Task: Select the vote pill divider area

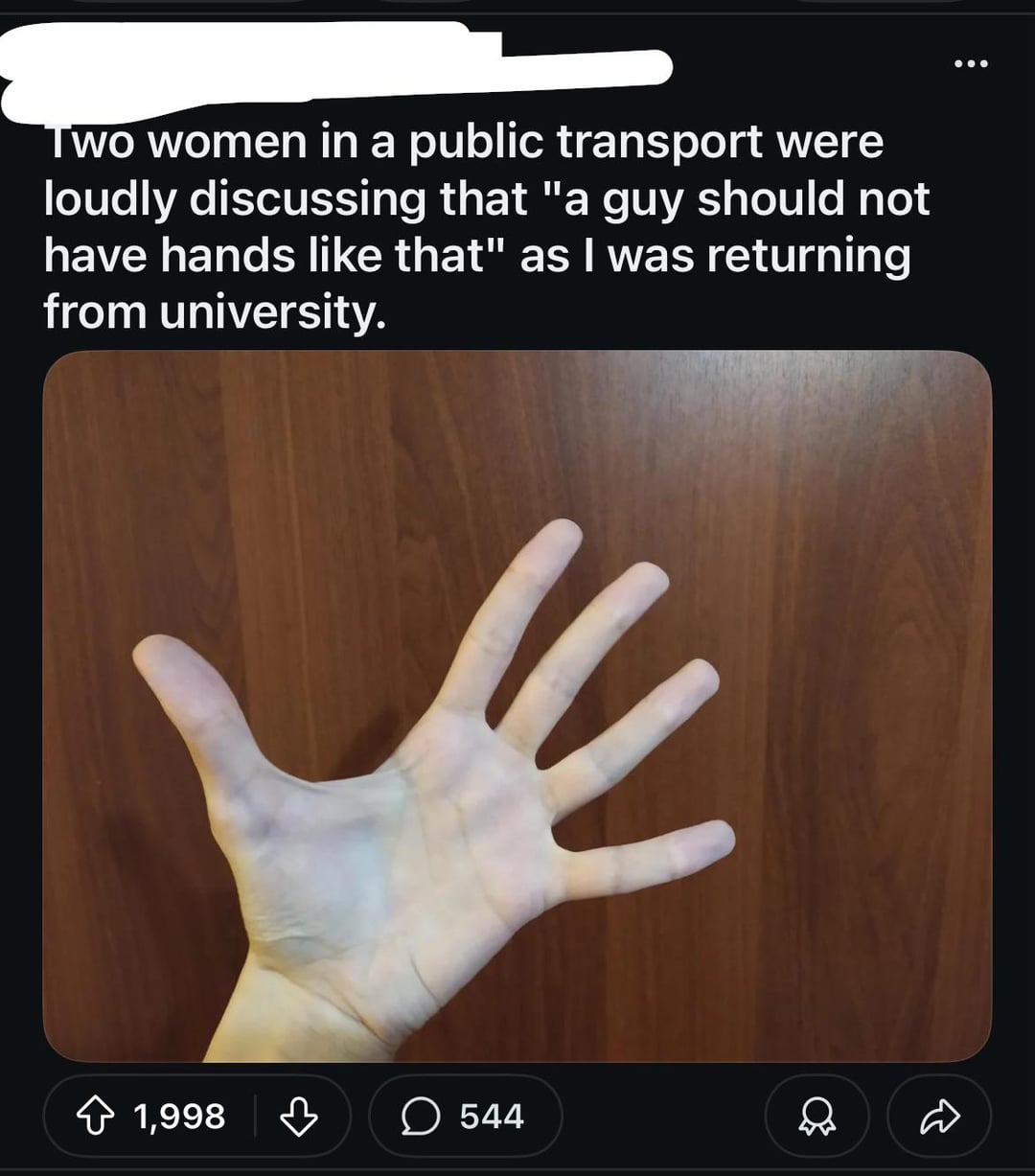Action: 254,1116
